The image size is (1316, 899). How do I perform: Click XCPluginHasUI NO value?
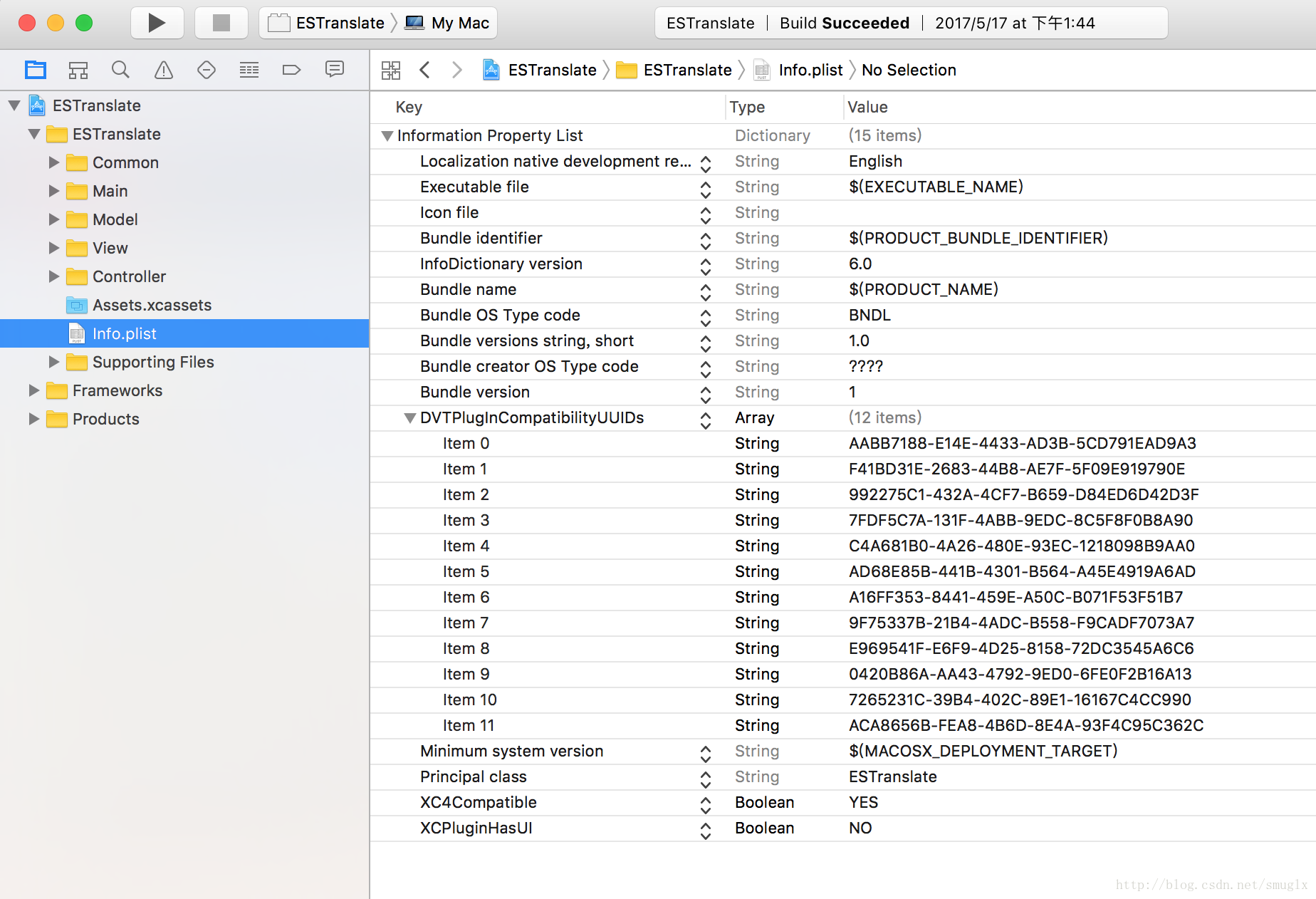point(860,828)
